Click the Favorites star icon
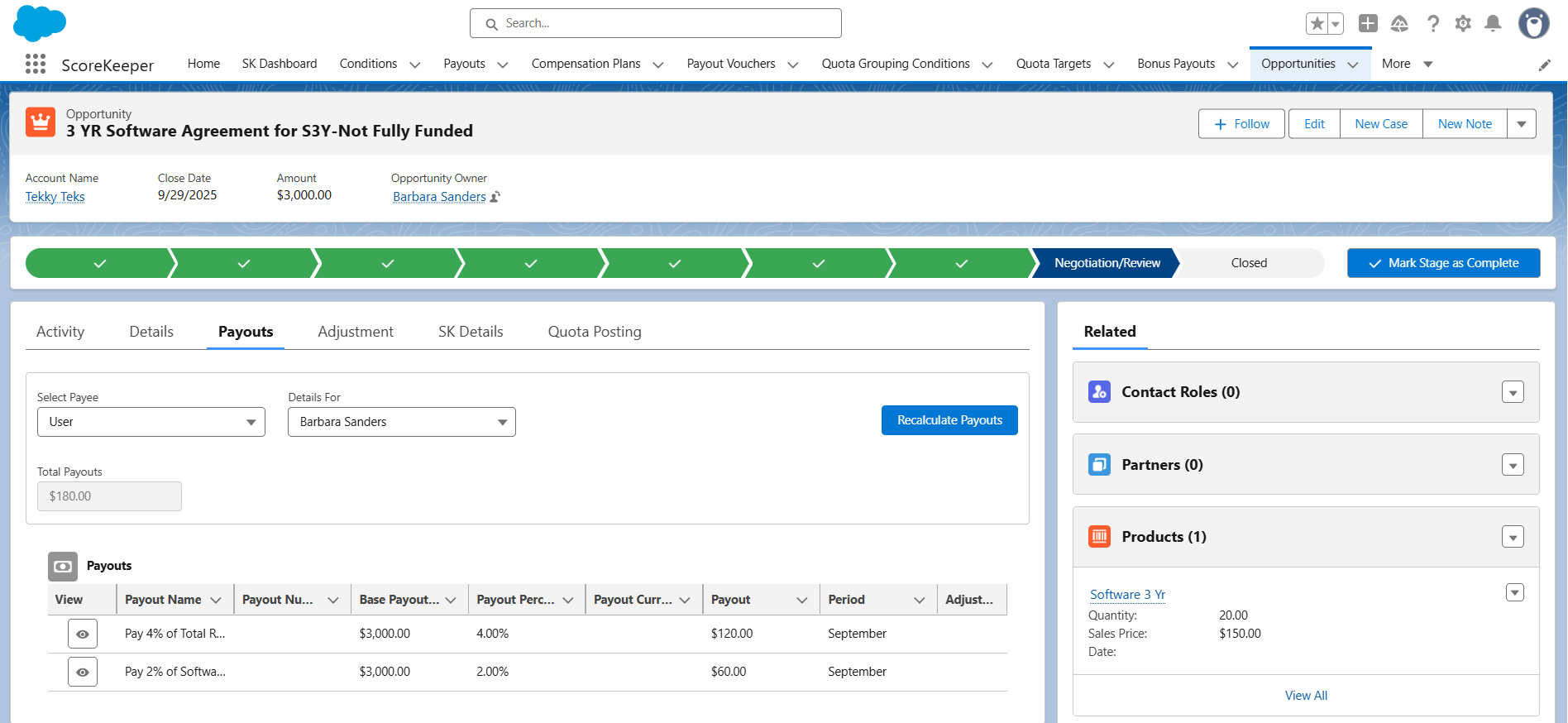Viewport: 1568px width, 723px height. coord(1317,24)
